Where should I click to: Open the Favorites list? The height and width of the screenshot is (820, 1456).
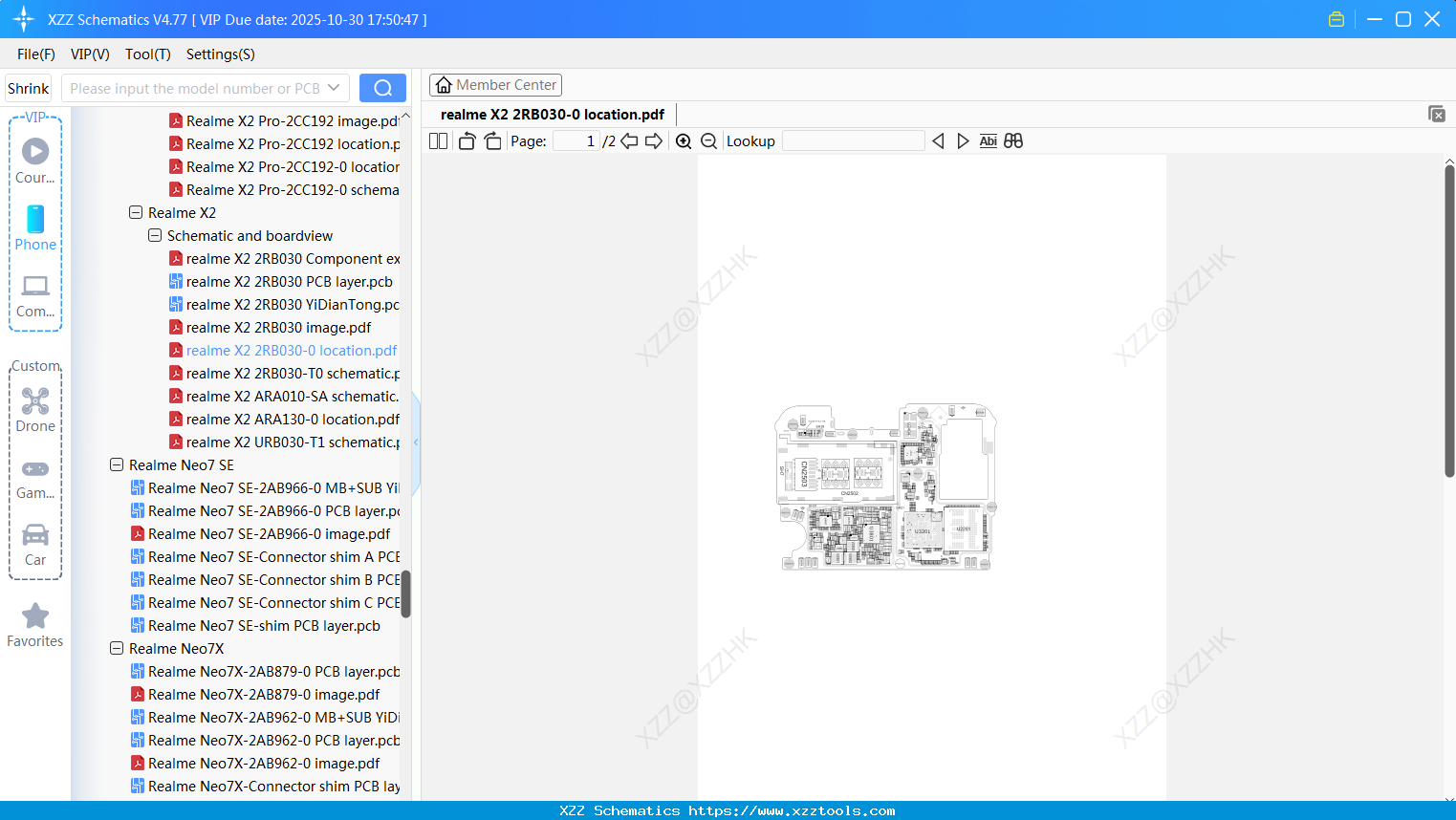35,626
